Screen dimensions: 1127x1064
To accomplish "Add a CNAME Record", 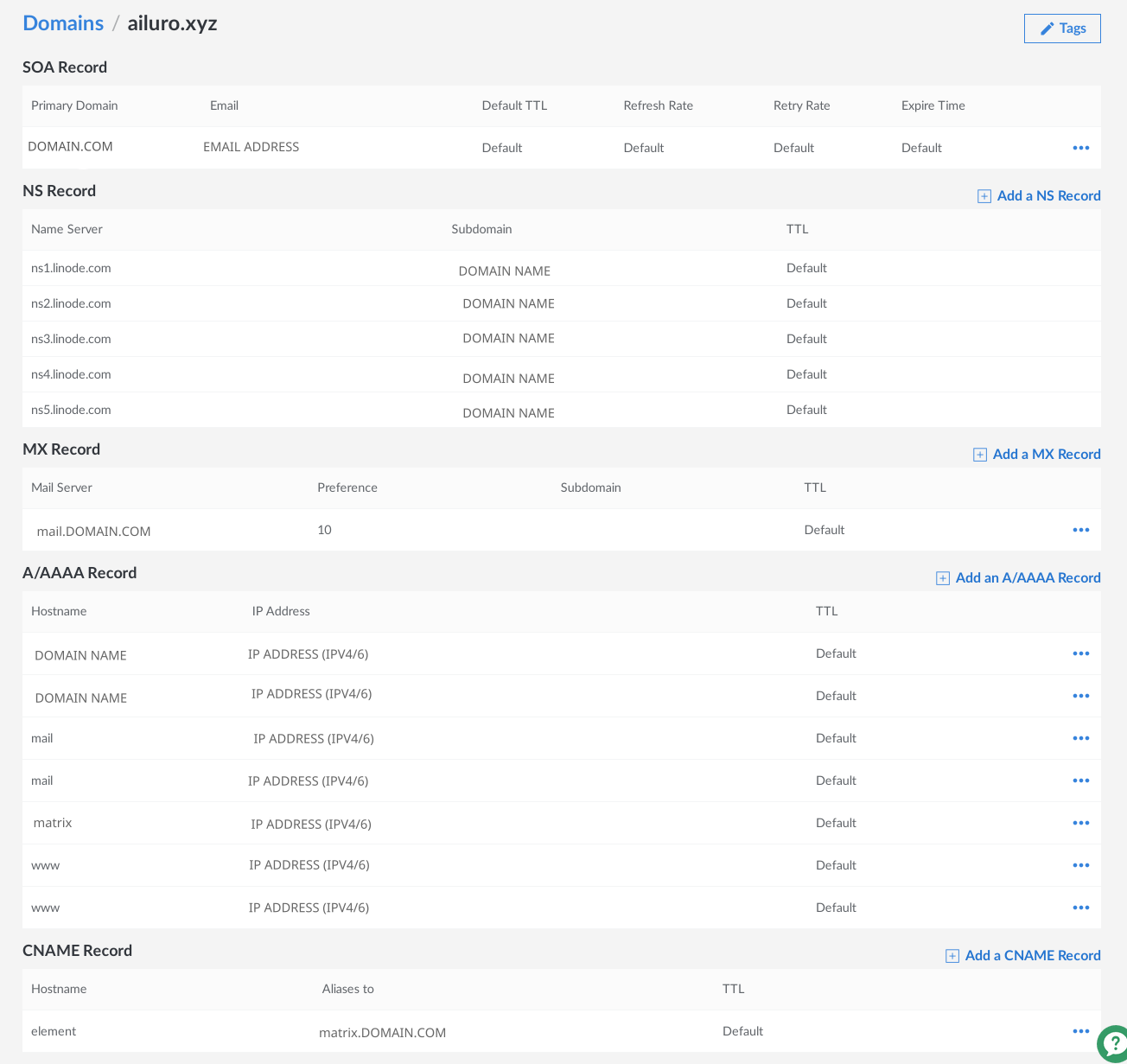I will pos(1023,956).
